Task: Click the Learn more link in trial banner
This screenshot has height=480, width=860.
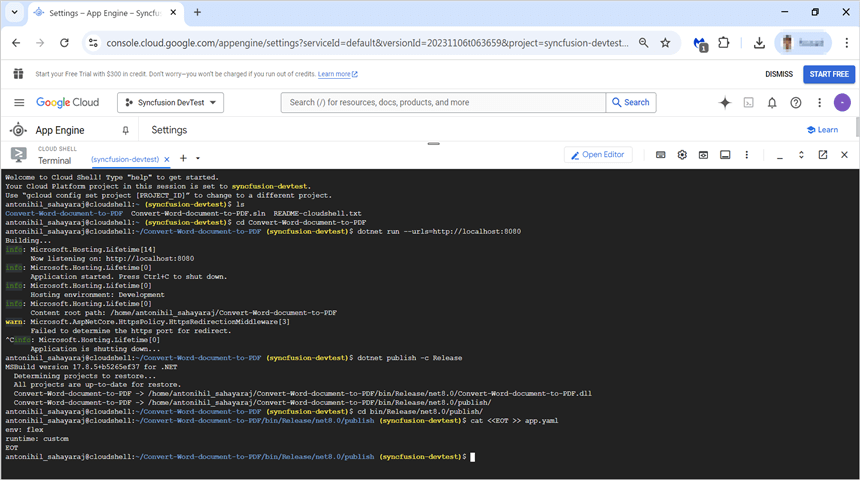Action: point(336,74)
